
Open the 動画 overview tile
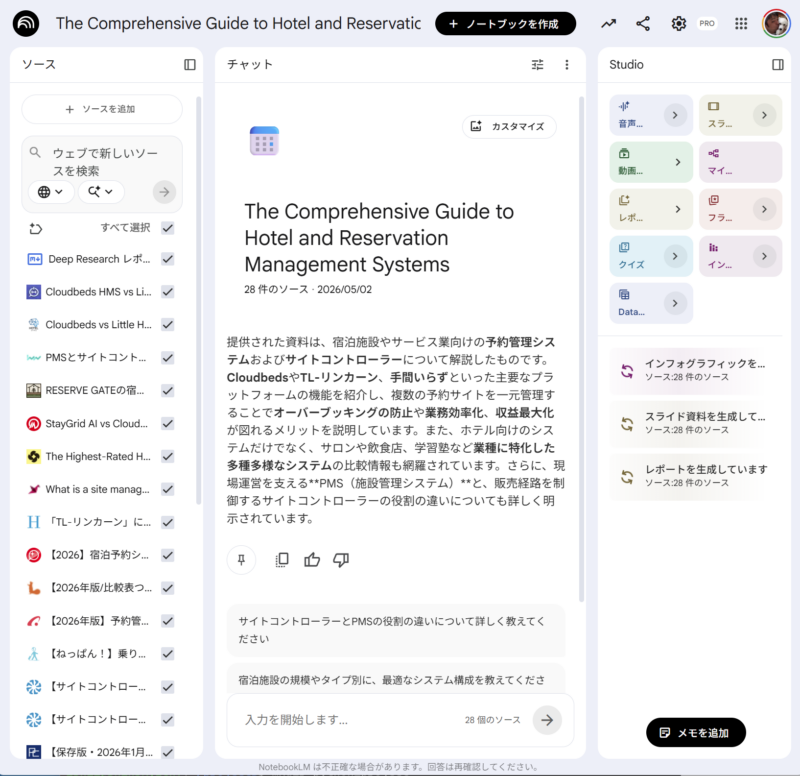click(x=651, y=162)
